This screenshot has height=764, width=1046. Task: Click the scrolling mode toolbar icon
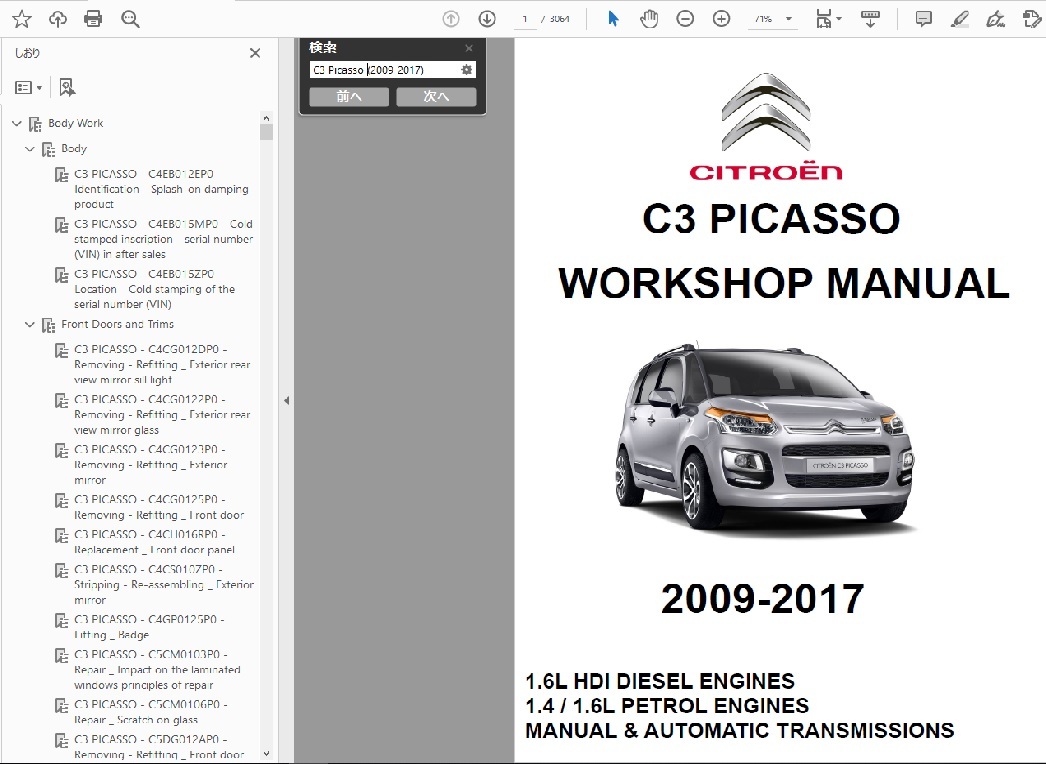pyautogui.click(x=870, y=19)
